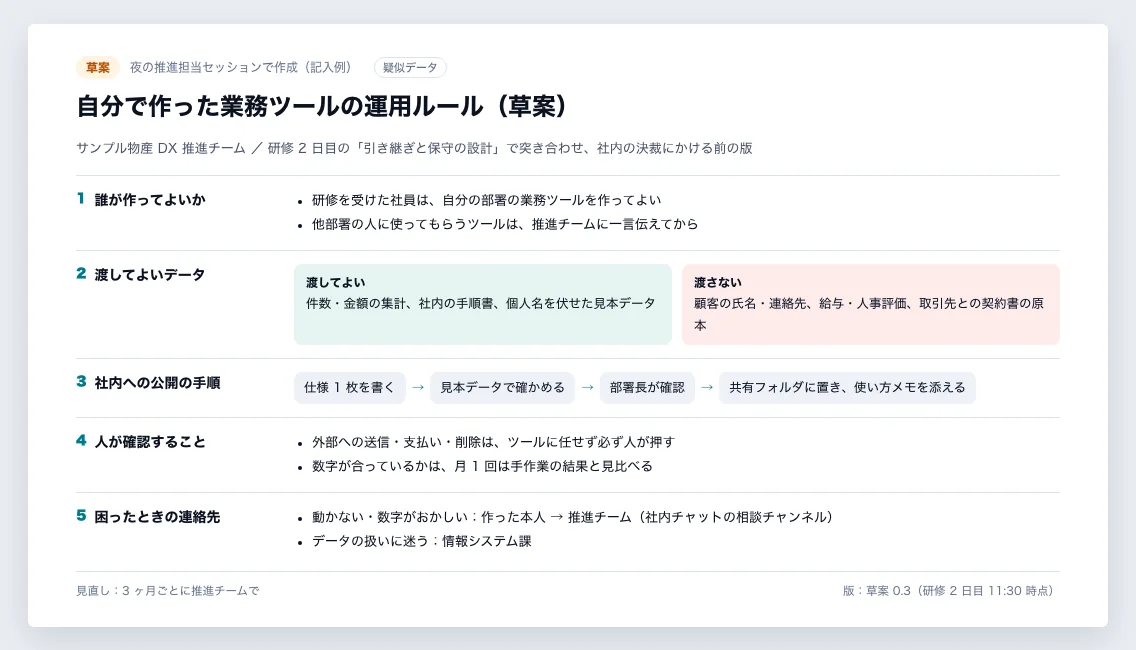The width and height of the screenshot is (1136, 650).
Task: Click step chip 共有フォルダに置き、使い方メモを添える
Action: (x=847, y=388)
